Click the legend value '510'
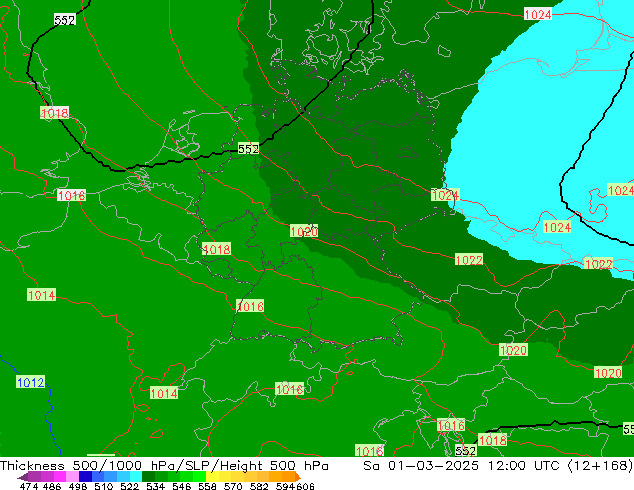This screenshot has height=490, width=634. (x=104, y=486)
